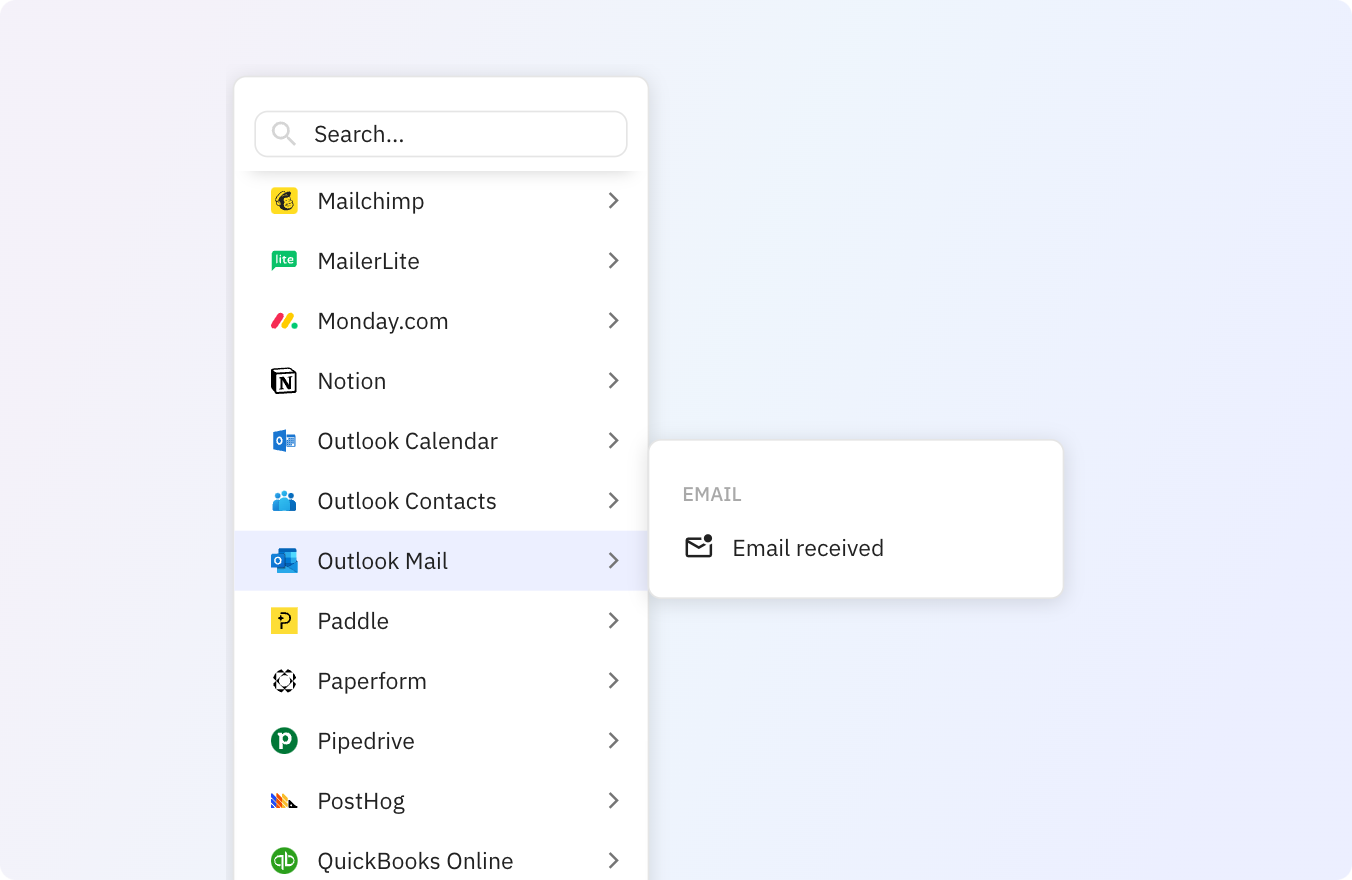Click the Mailchimp monkey icon

point(284,201)
